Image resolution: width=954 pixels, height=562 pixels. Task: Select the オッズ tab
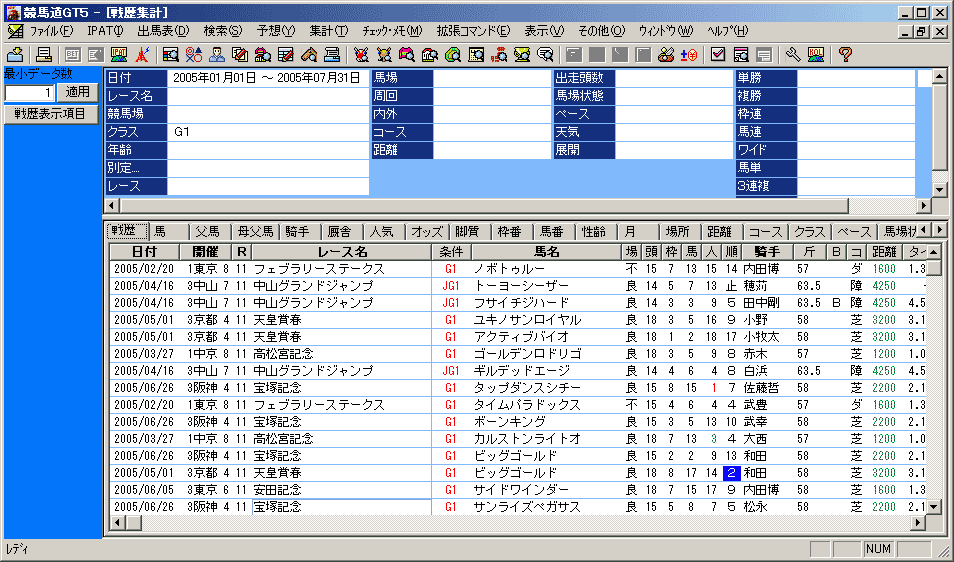click(427, 232)
